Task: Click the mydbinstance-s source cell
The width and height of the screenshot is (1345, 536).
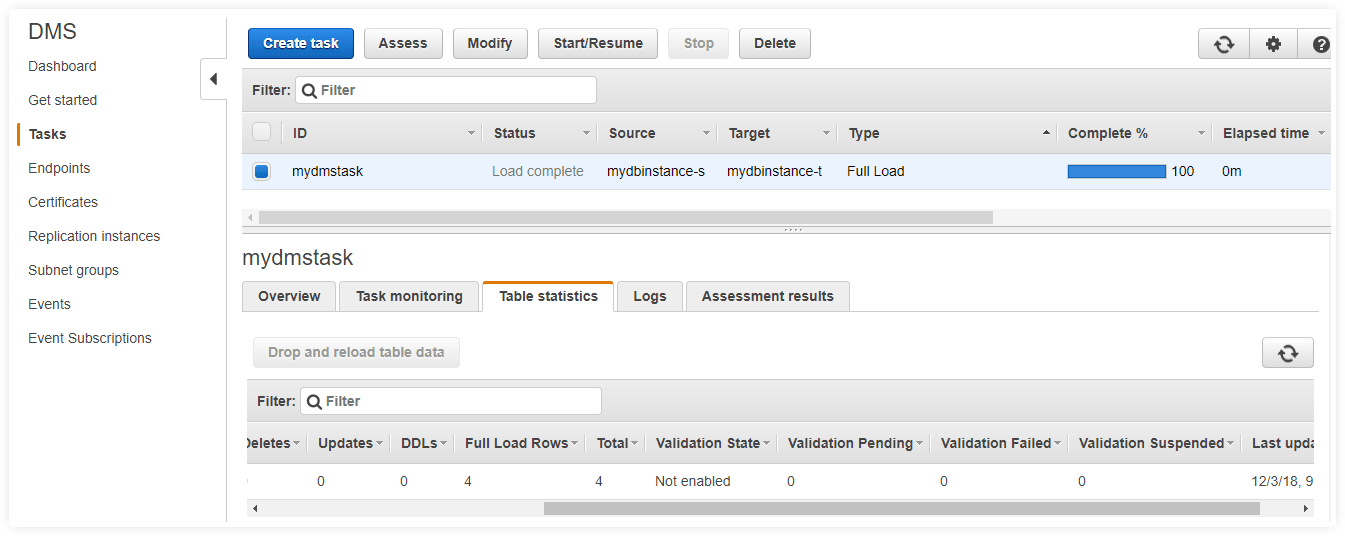Action: pyautogui.click(x=656, y=172)
